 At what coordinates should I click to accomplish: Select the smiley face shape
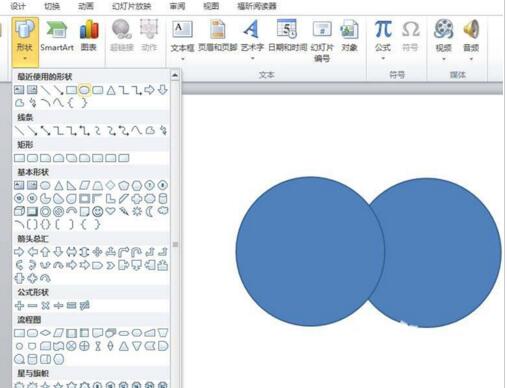pos(97,212)
